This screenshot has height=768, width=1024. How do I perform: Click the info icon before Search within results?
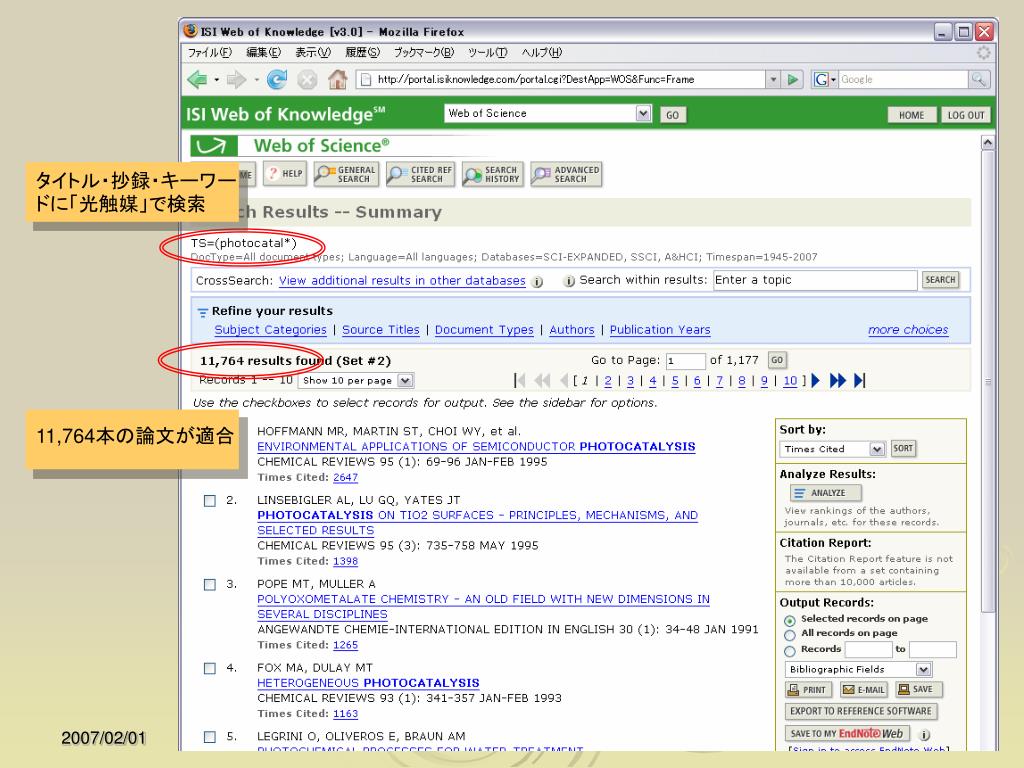569,281
